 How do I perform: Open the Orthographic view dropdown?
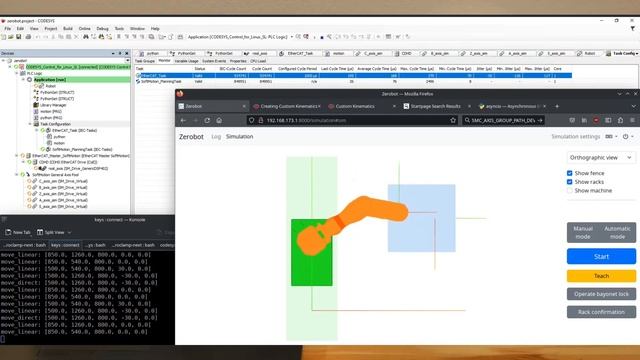(x=601, y=158)
